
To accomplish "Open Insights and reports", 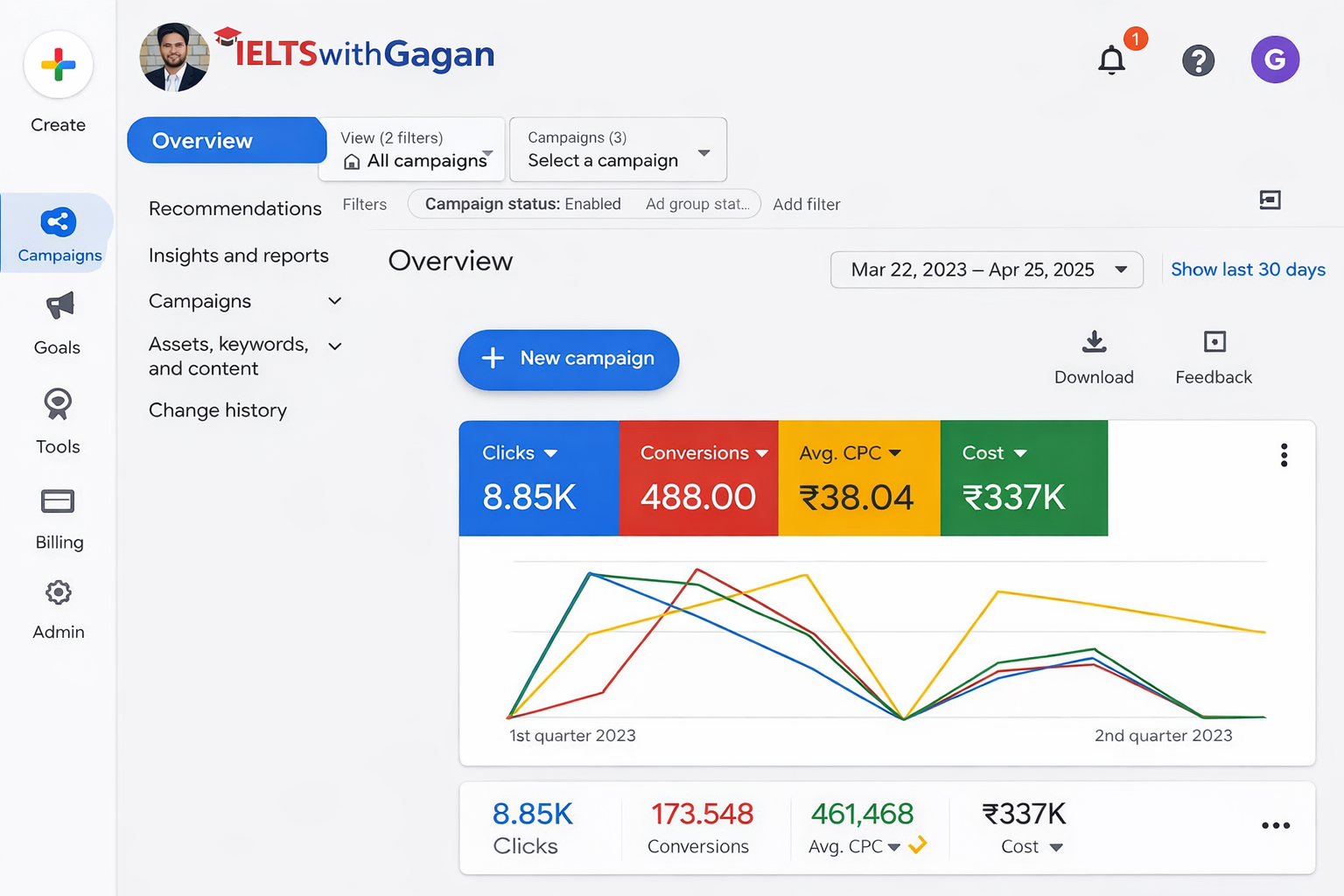I will pos(239,255).
